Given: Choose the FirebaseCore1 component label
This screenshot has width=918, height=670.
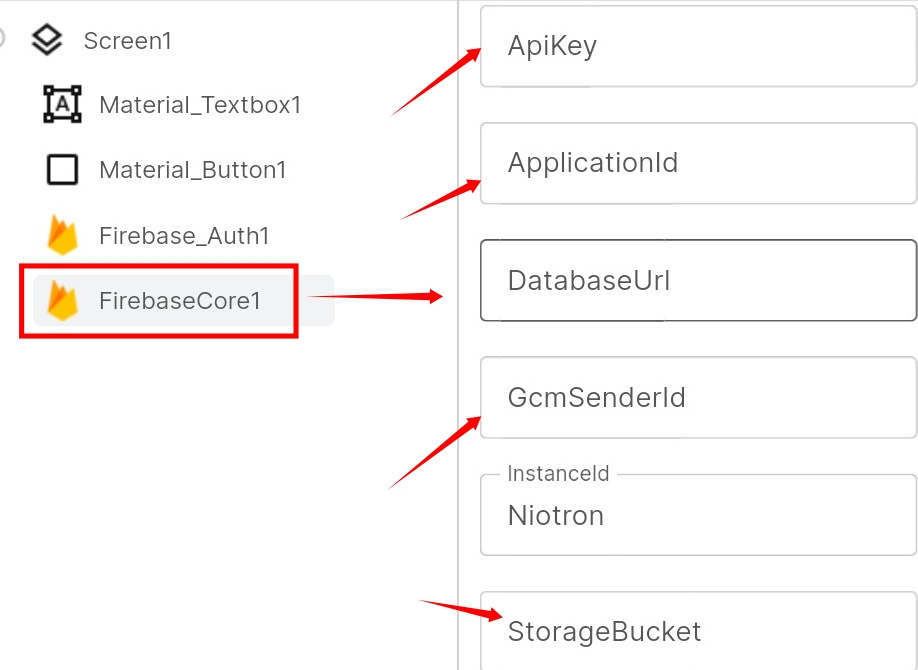Looking at the screenshot, I should (180, 301).
